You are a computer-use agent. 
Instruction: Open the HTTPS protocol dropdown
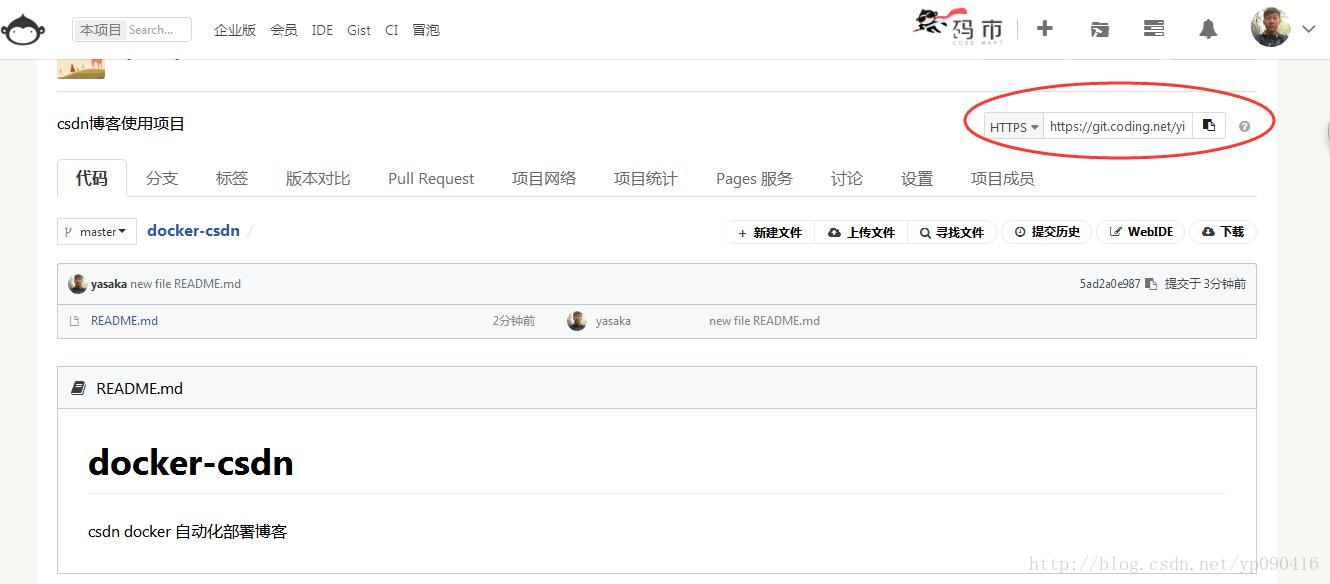pyautogui.click(x=1014, y=127)
